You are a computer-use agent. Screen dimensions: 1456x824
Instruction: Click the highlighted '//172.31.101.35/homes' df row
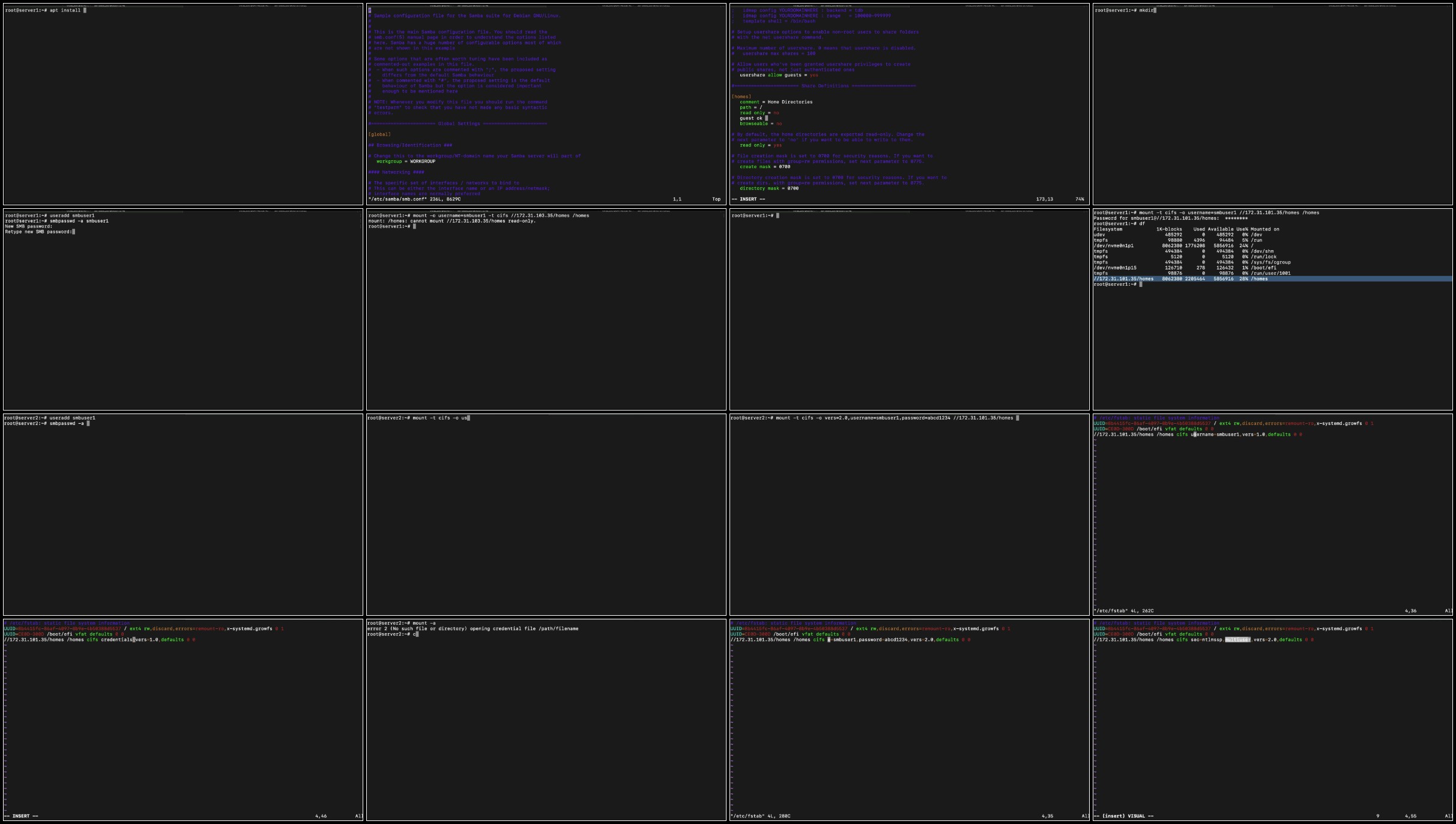(1272, 278)
